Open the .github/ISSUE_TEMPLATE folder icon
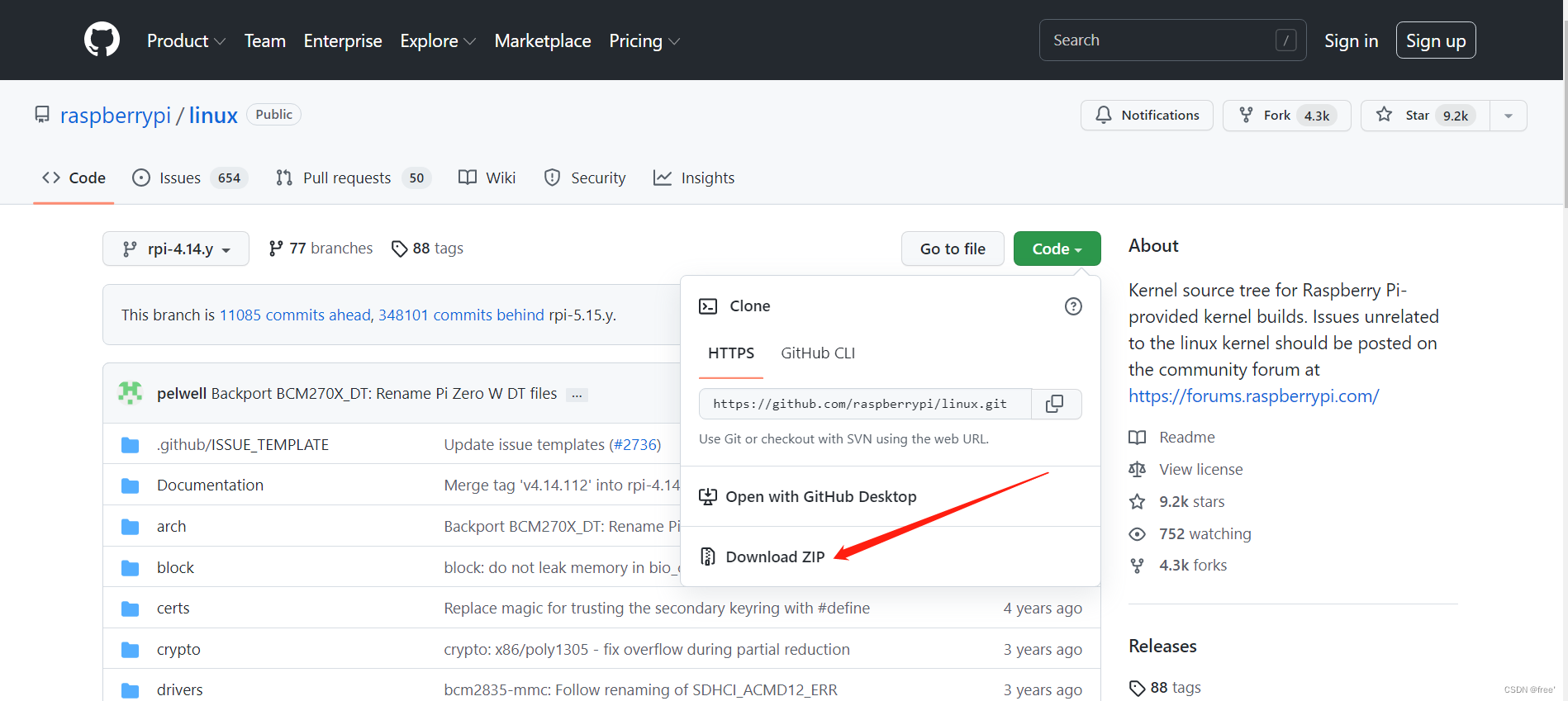The width and height of the screenshot is (1568, 701). click(x=131, y=445)
